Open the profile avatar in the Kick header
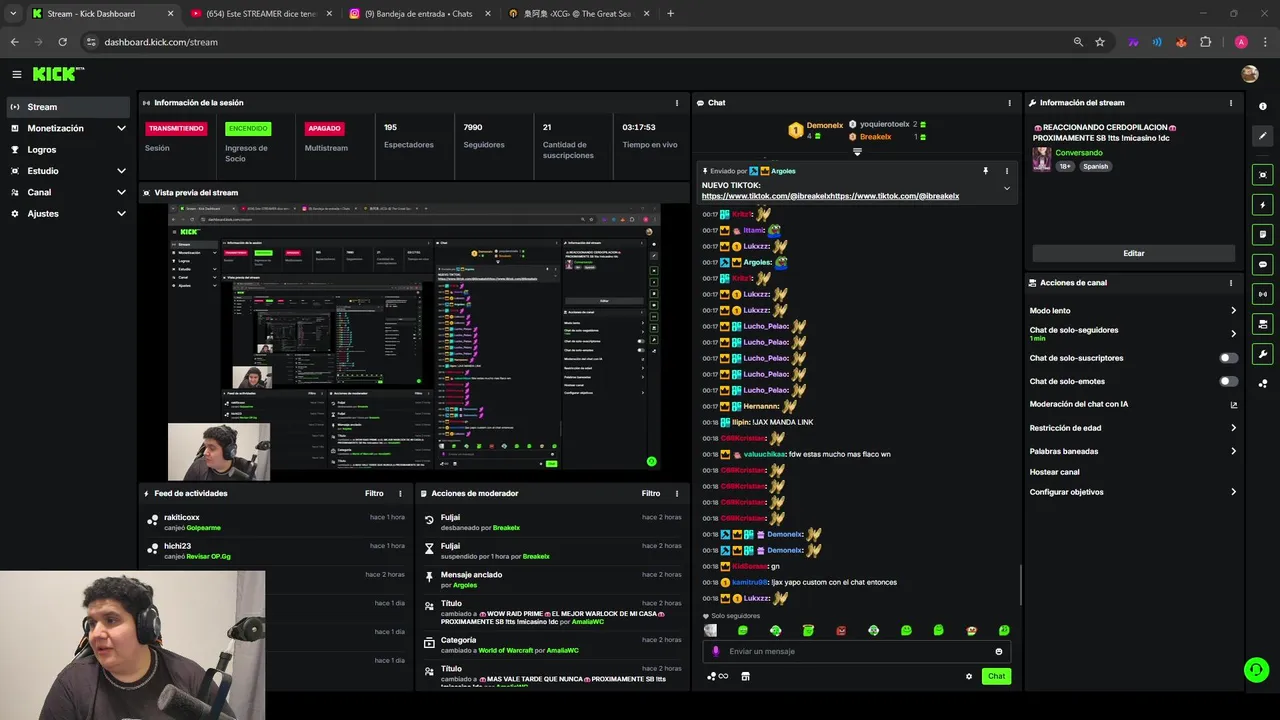 click(1249, 74)
